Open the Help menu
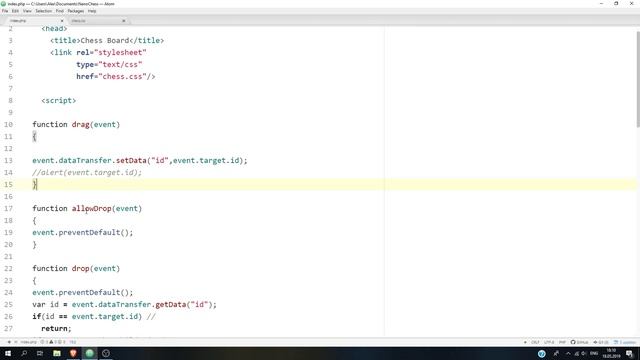 (92, 11)
